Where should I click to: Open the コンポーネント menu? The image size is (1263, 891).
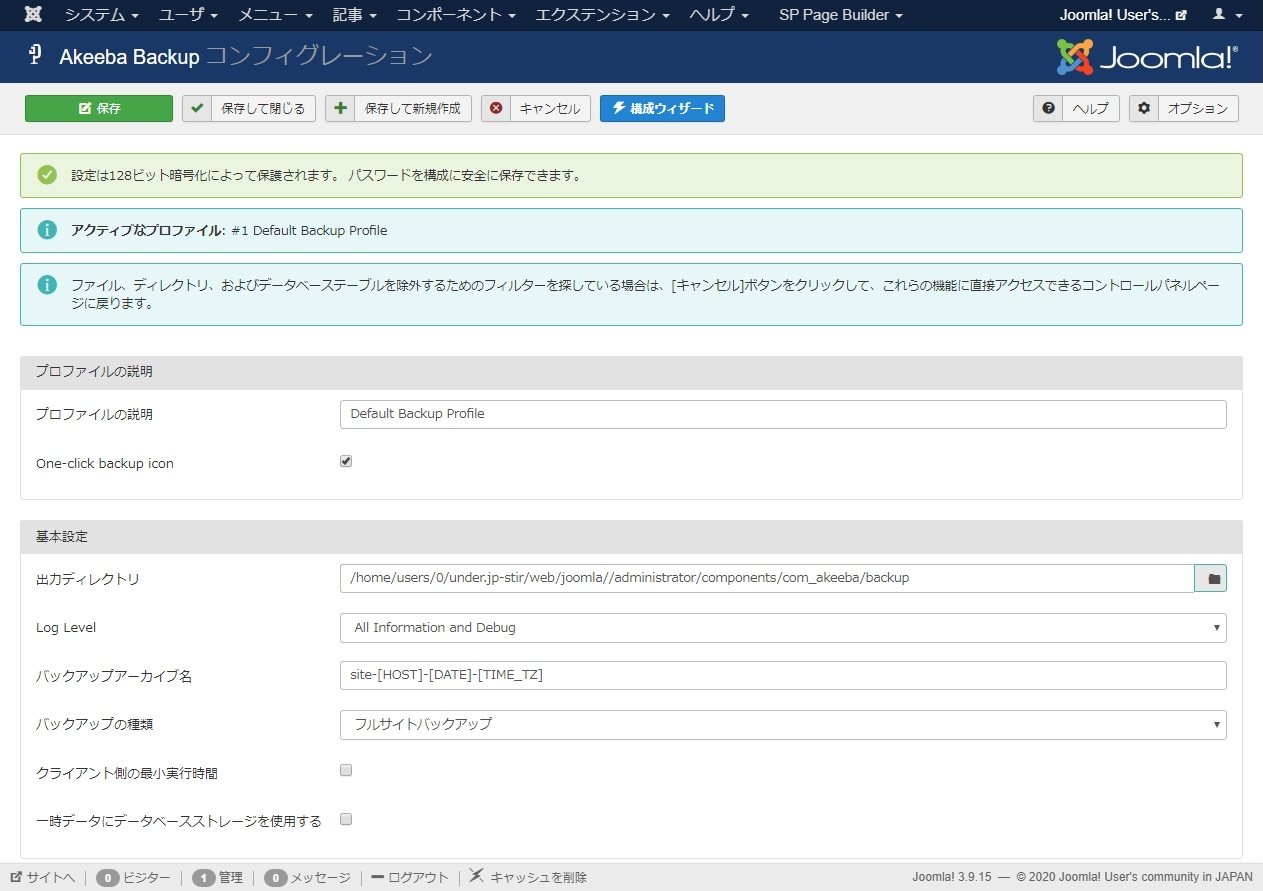453,14
